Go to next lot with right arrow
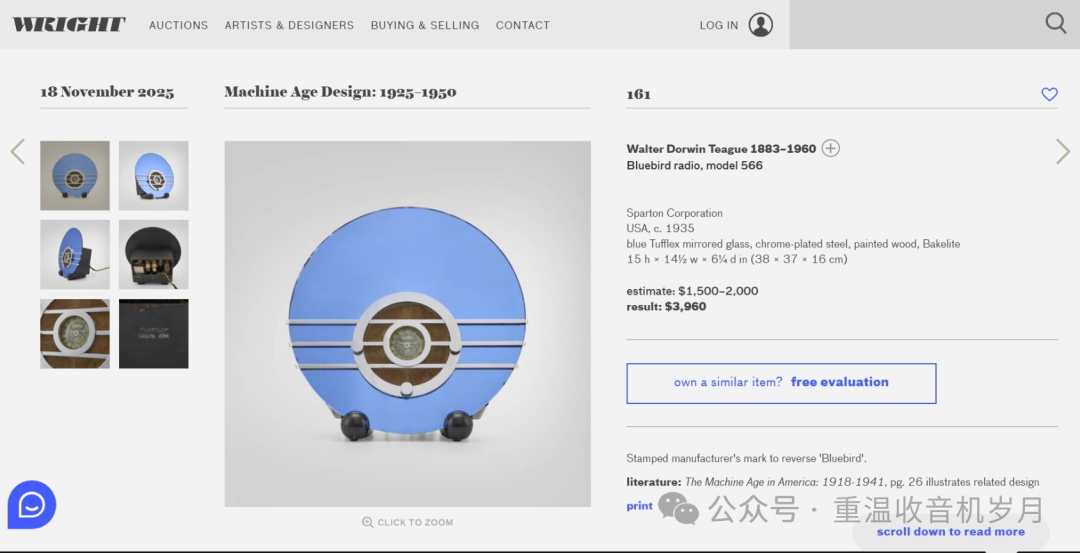 click(1062, 152)
